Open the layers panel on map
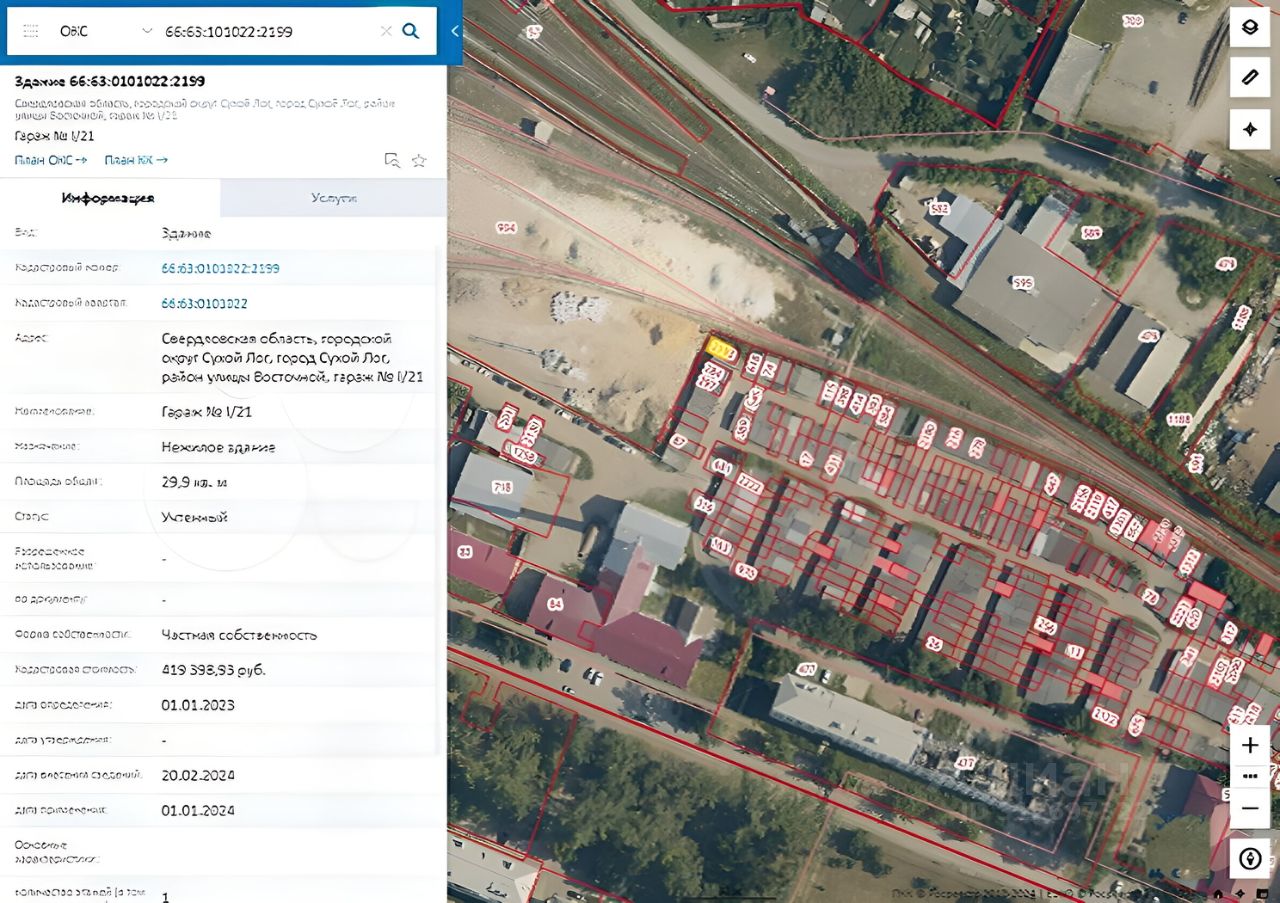Image resolution: width=1280 pixels, height=903 pixels. [x=1249, y=27]
